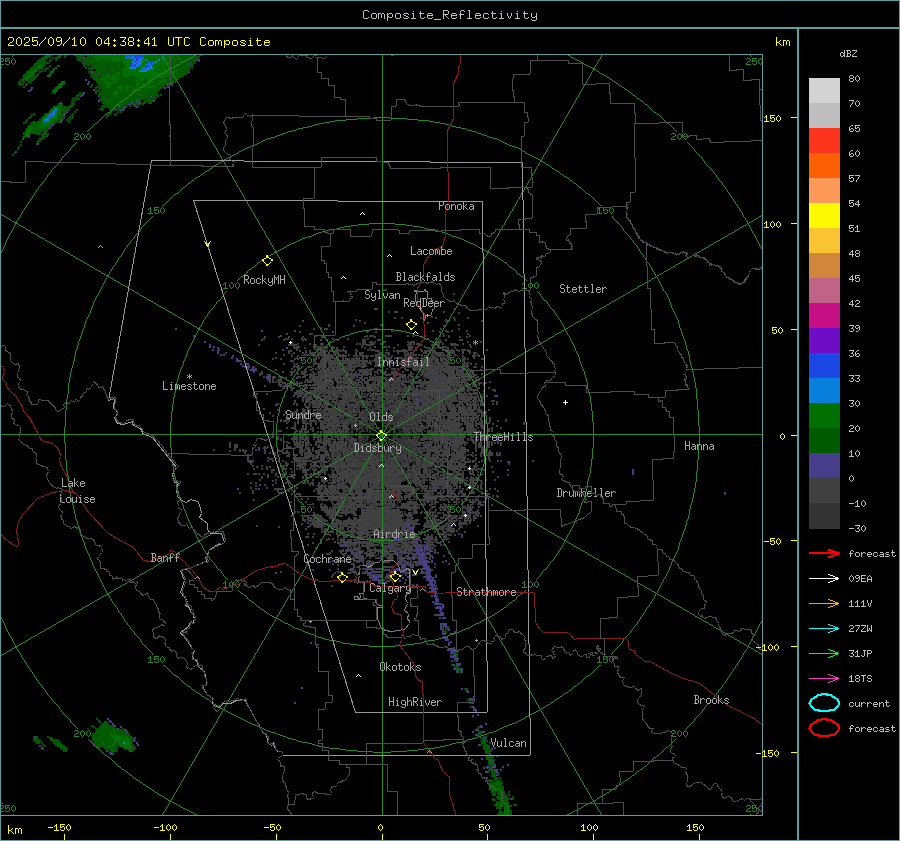900x841 pixels.
Task: Click the Composite_Reflectivity title
Action: point(450,15)
